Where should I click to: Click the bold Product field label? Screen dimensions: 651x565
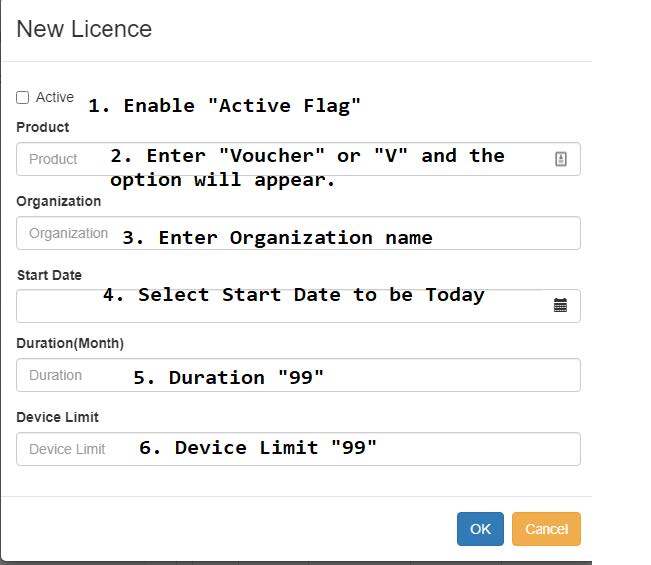(x=43, y=127)
